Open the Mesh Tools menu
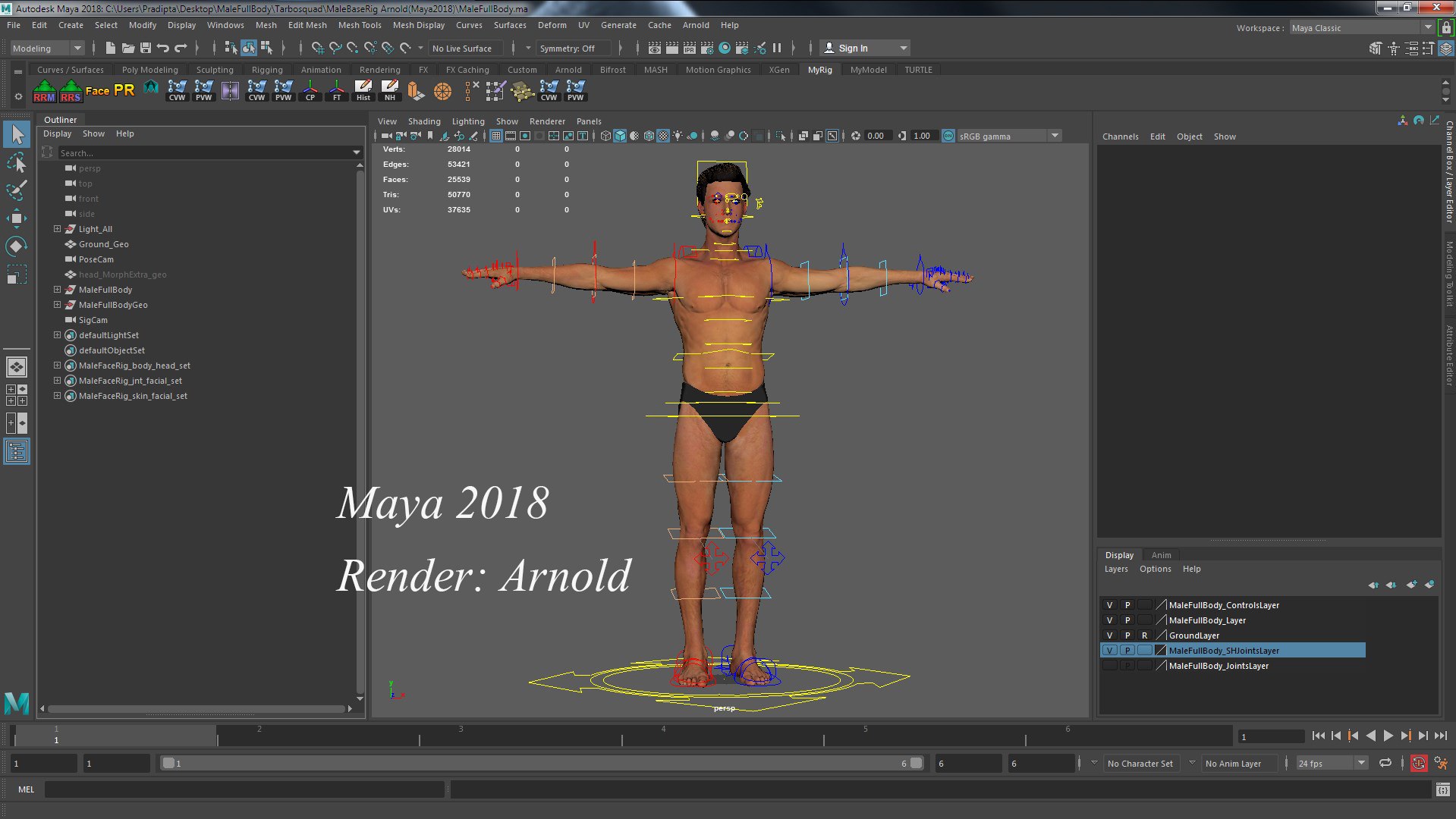The width and height of the screenshot is (1456, 819). click(x=360, y=25)
